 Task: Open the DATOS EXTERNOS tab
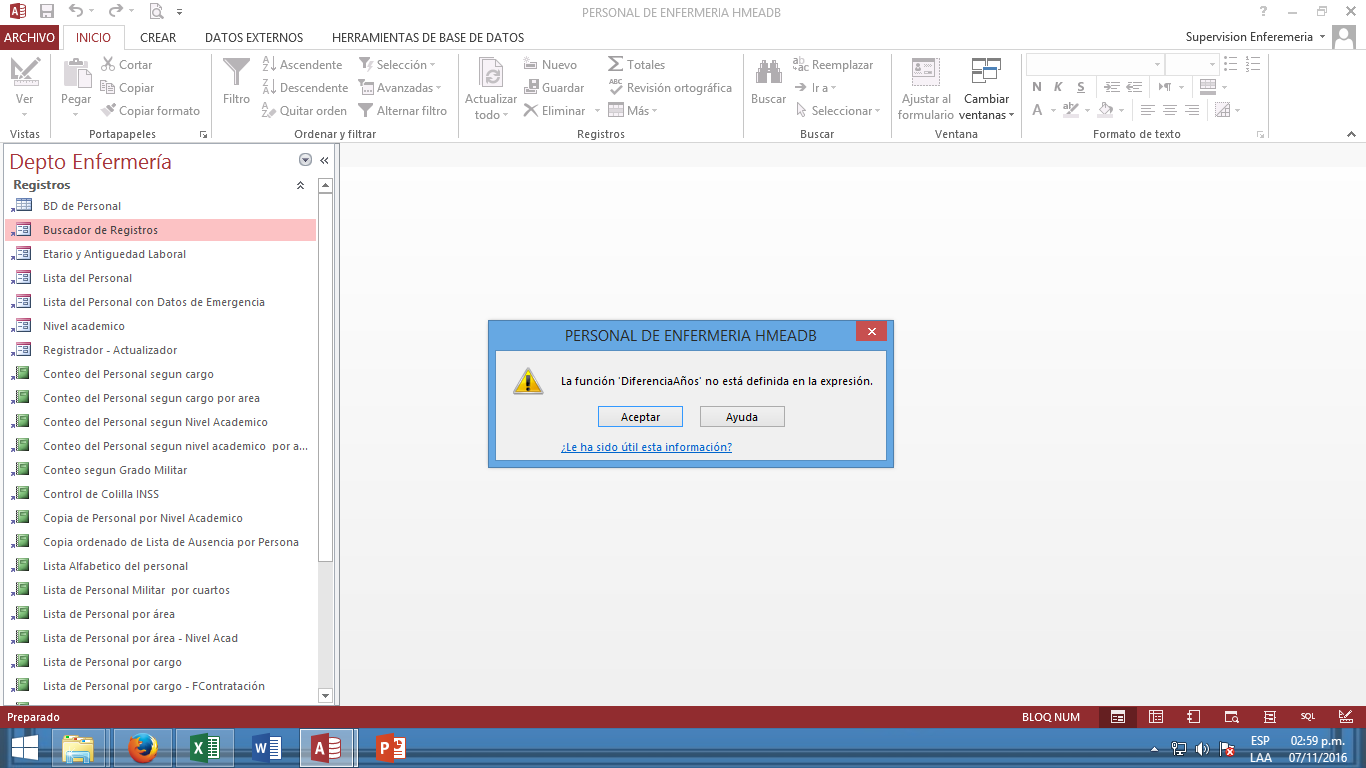coord(253,38)
